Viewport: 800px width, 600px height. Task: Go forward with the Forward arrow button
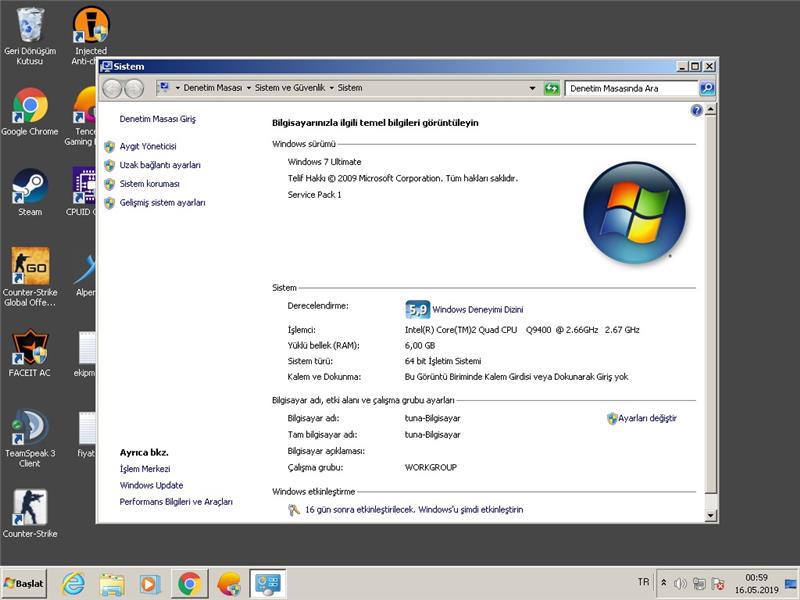[x=134, y=88]
